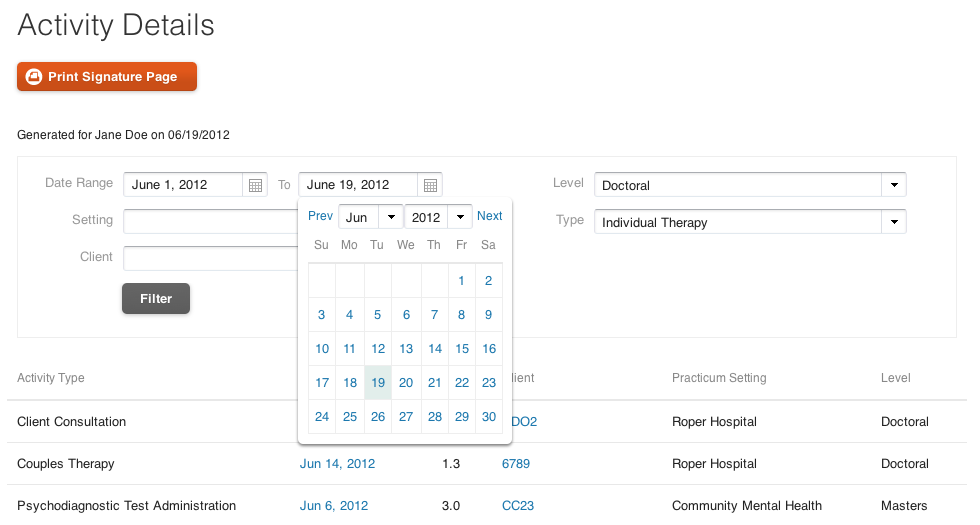Click the Activity Type column header
Viewport: 980px width, 525px height.
click(51, 378)
